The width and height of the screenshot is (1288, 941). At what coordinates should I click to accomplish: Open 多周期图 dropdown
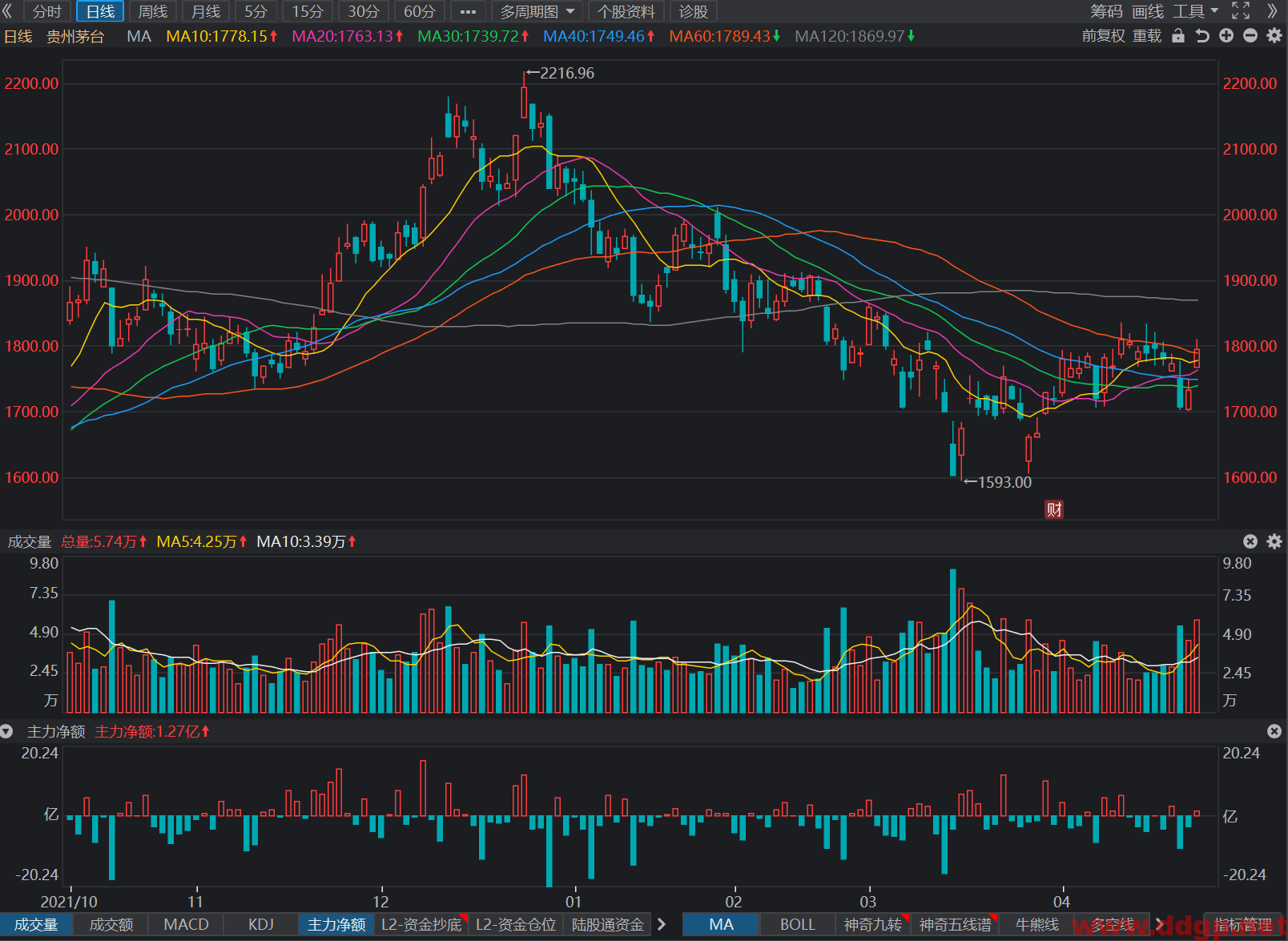(537, 12)
